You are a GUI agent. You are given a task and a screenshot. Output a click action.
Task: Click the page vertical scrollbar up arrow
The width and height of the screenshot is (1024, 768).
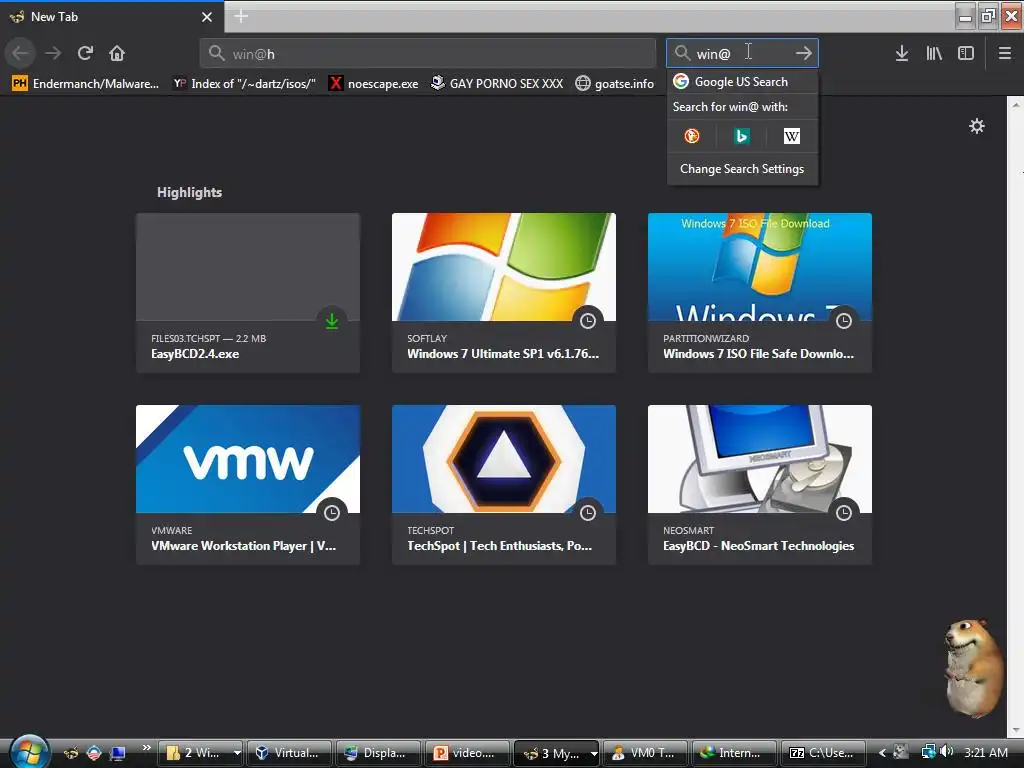[x=1016, y=103]
